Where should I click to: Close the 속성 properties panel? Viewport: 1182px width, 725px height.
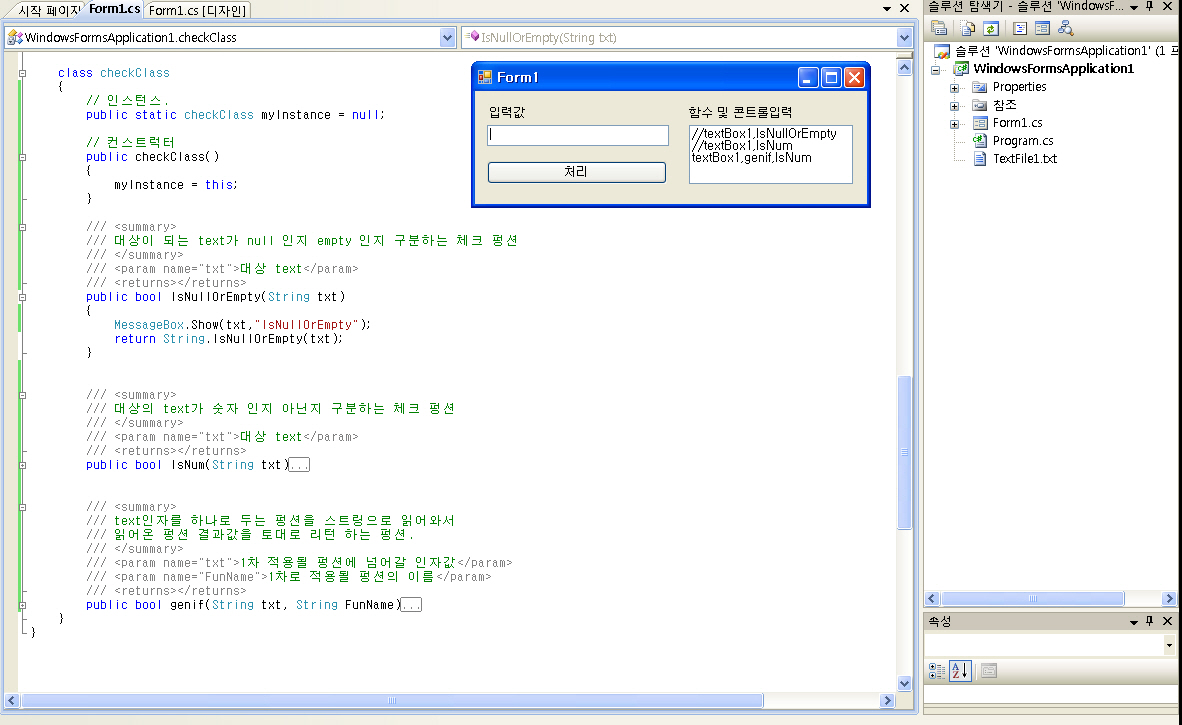tap(1168, 621)
